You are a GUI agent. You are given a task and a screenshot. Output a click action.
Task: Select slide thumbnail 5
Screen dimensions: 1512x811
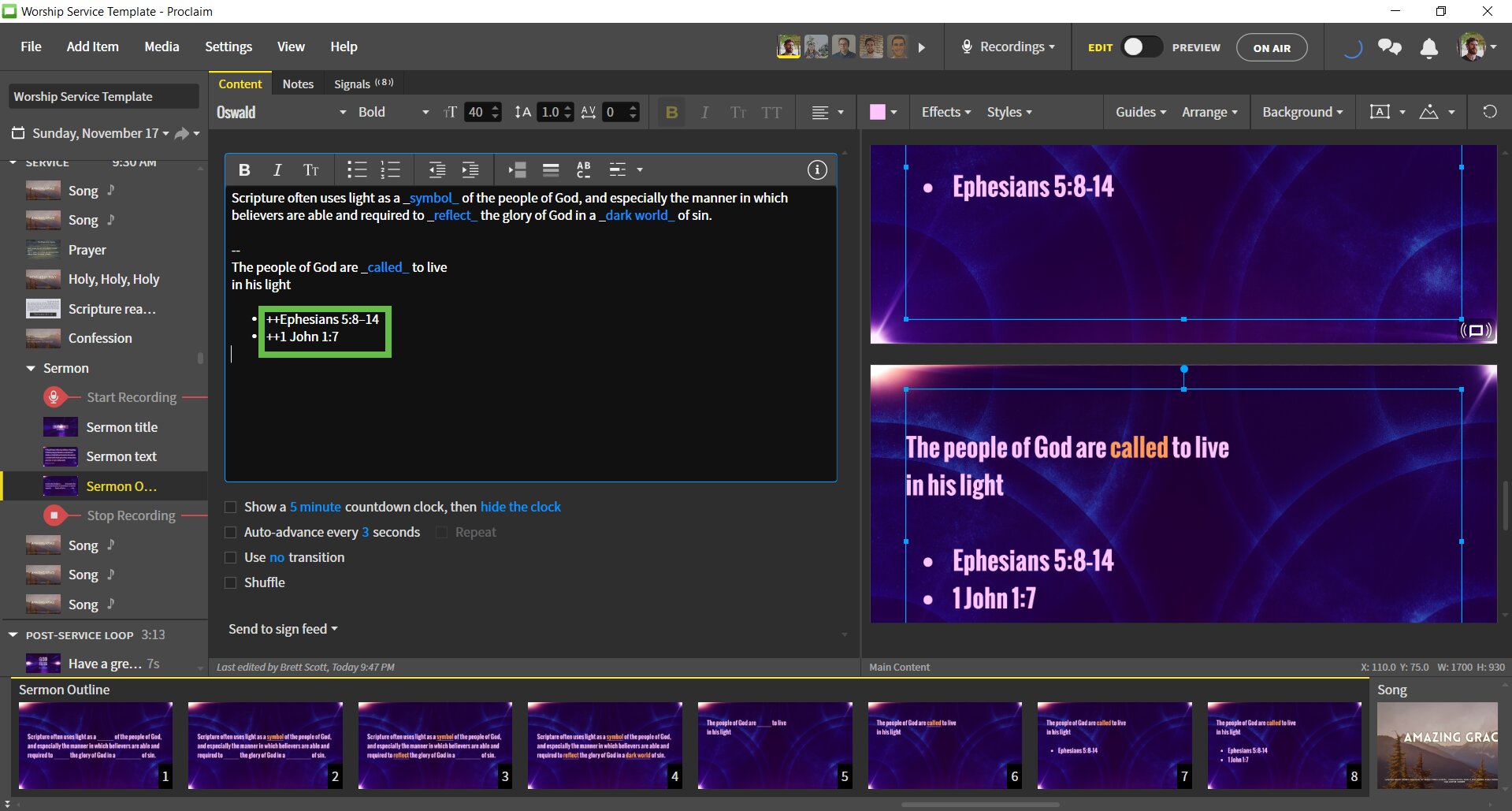pos(775,746)
